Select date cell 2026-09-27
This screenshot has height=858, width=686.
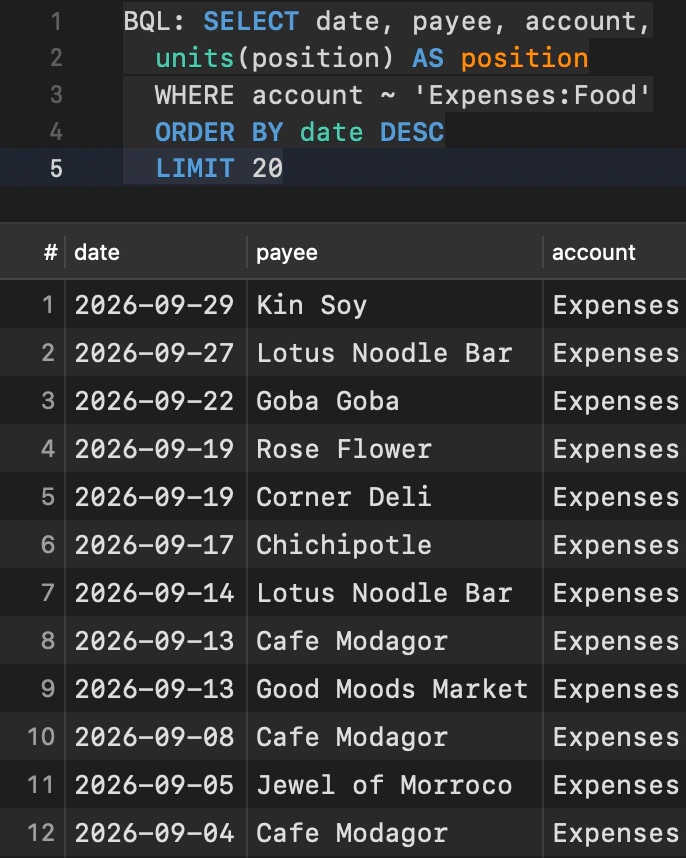(154, 353)
